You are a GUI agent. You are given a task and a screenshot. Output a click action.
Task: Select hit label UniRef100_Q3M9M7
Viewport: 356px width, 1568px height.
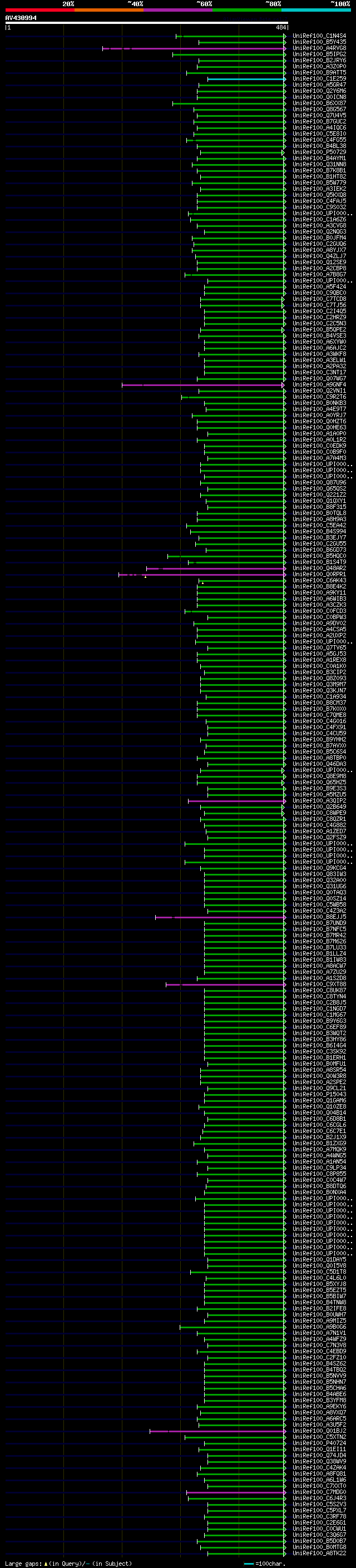click(x=319, y=685)
